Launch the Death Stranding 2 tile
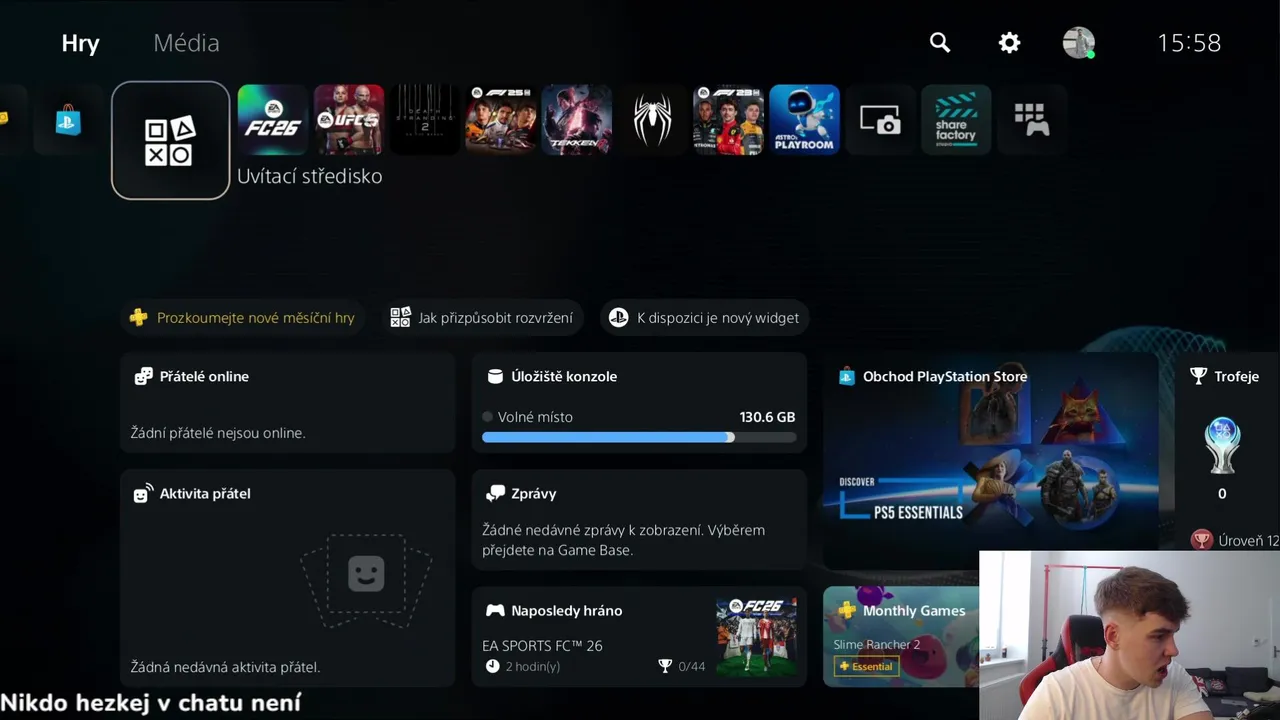Viewport: 1280px width, 720px height. point(425,120)
